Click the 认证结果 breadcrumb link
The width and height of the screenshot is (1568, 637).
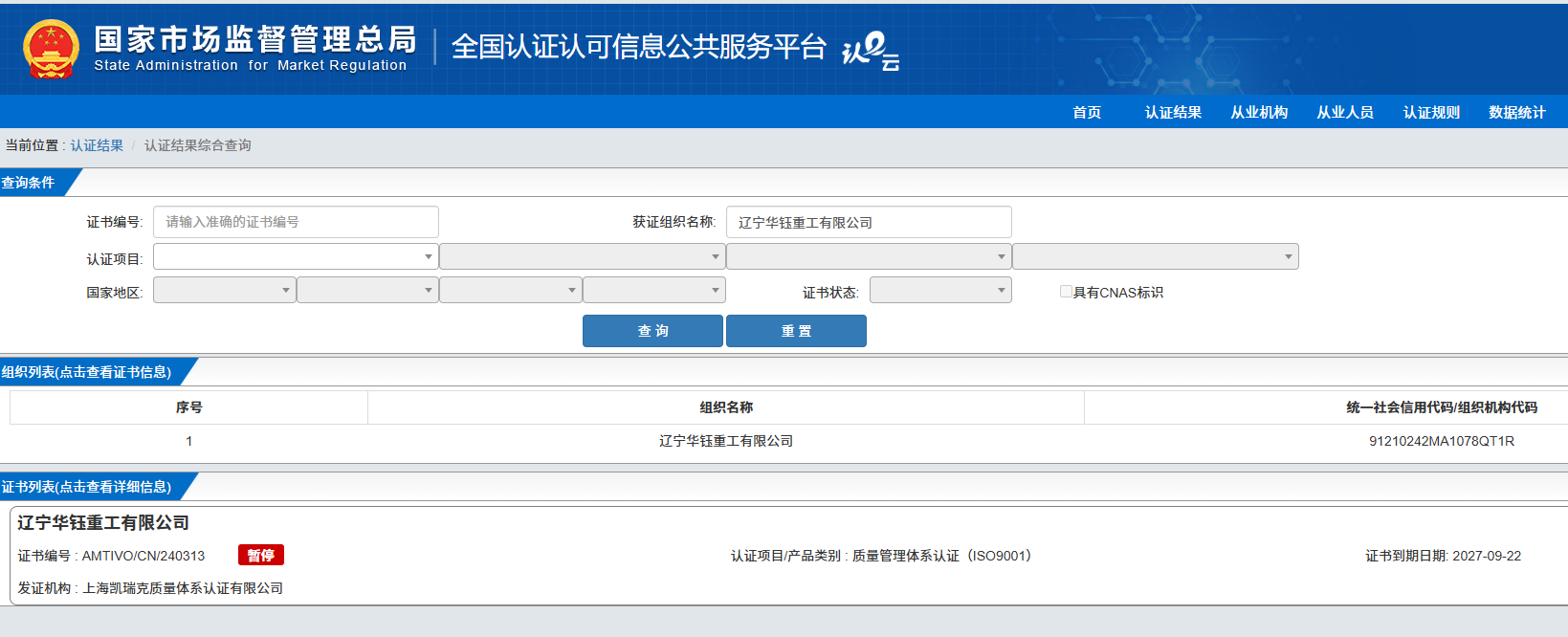[x=97, y=145]
